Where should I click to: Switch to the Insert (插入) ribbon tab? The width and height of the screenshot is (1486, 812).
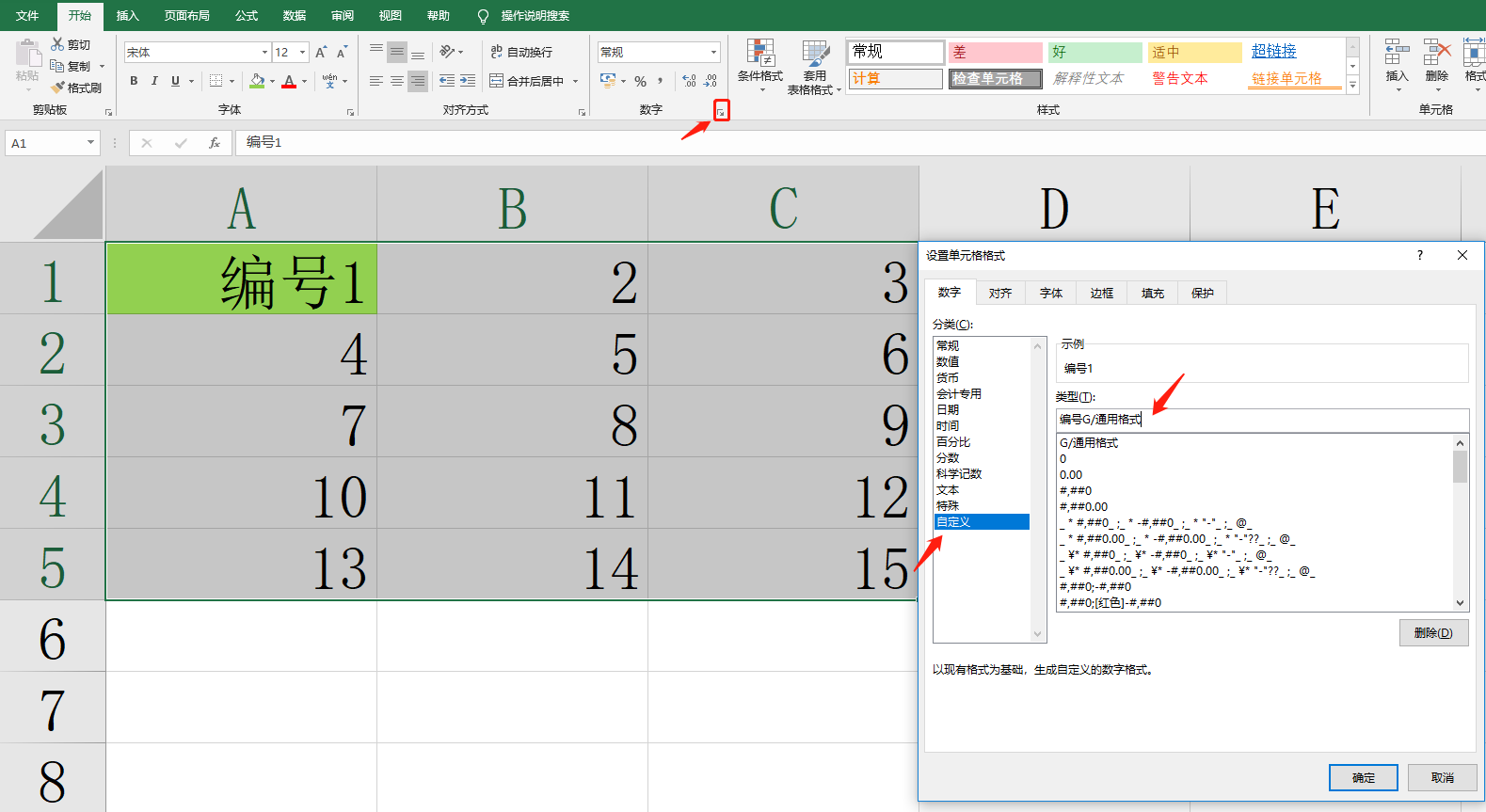coord(127,16)
